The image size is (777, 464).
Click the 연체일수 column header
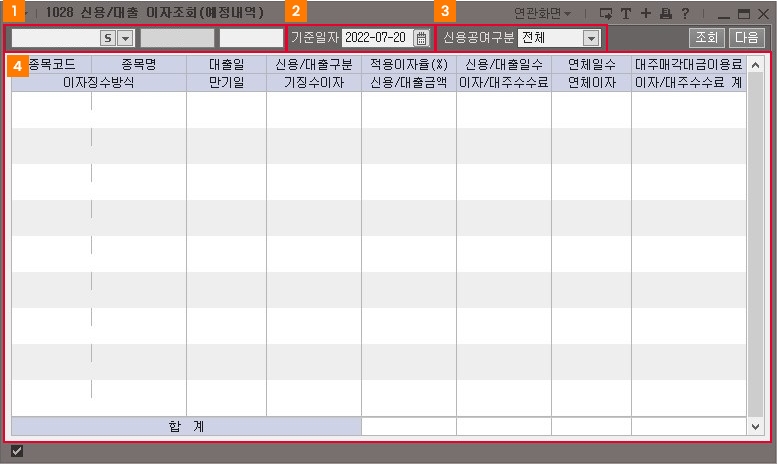[592, 64]
